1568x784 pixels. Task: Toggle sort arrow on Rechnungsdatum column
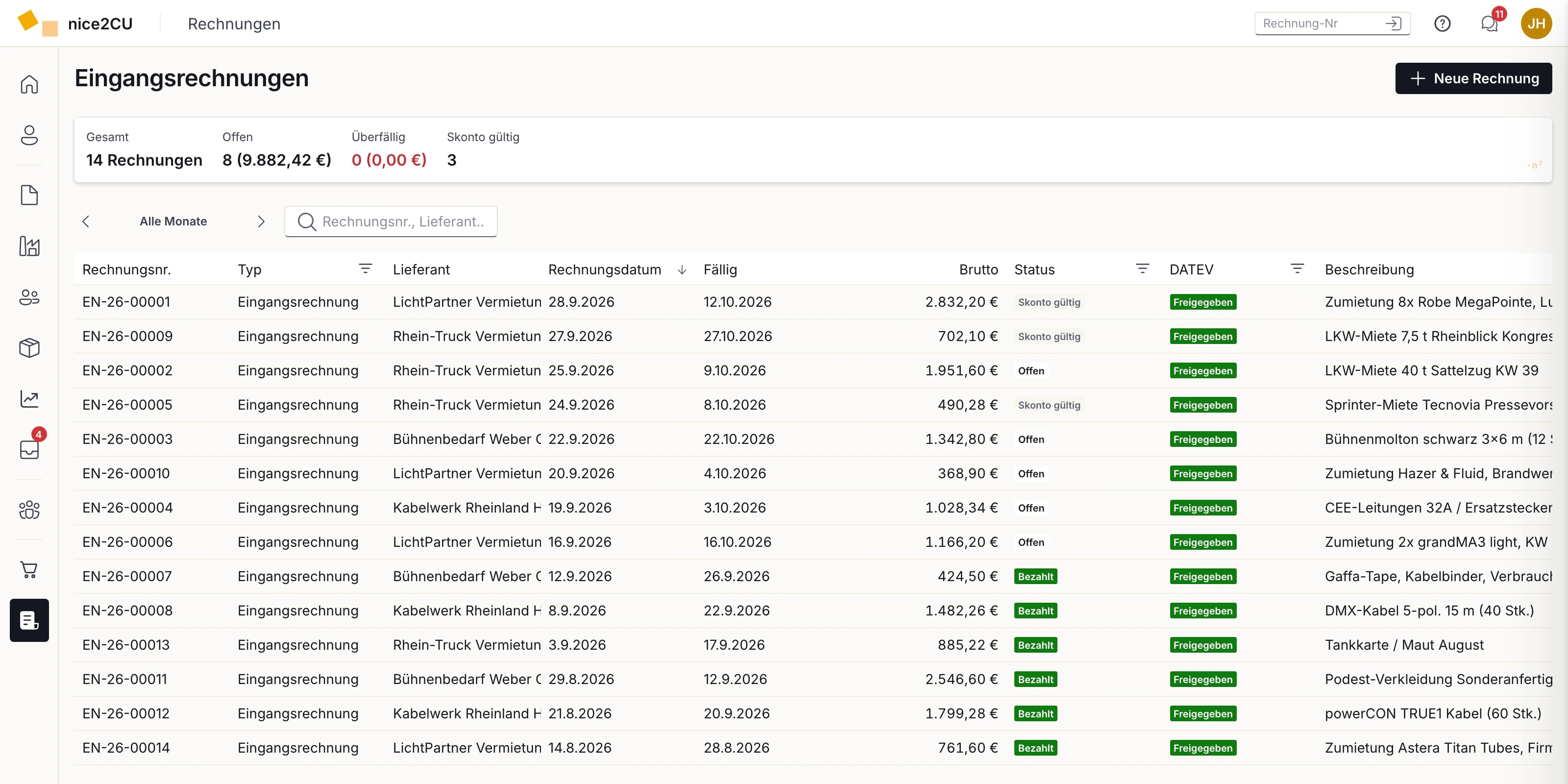click(682, 269)
